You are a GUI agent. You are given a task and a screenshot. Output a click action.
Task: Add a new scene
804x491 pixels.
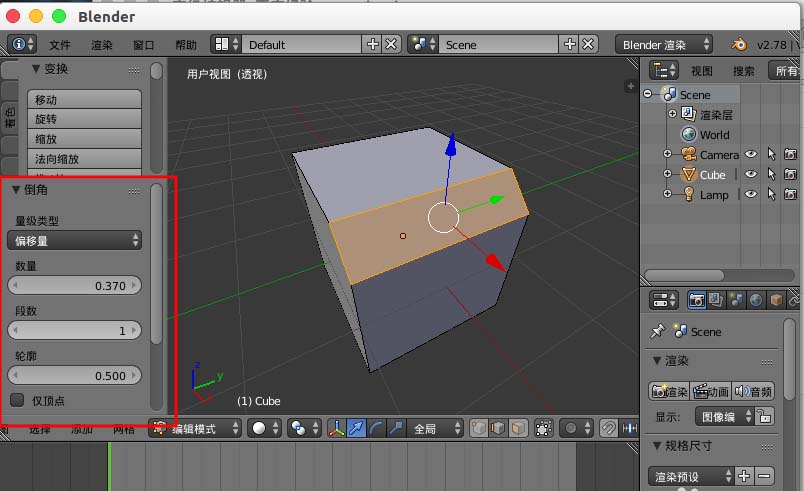(569, 45)
